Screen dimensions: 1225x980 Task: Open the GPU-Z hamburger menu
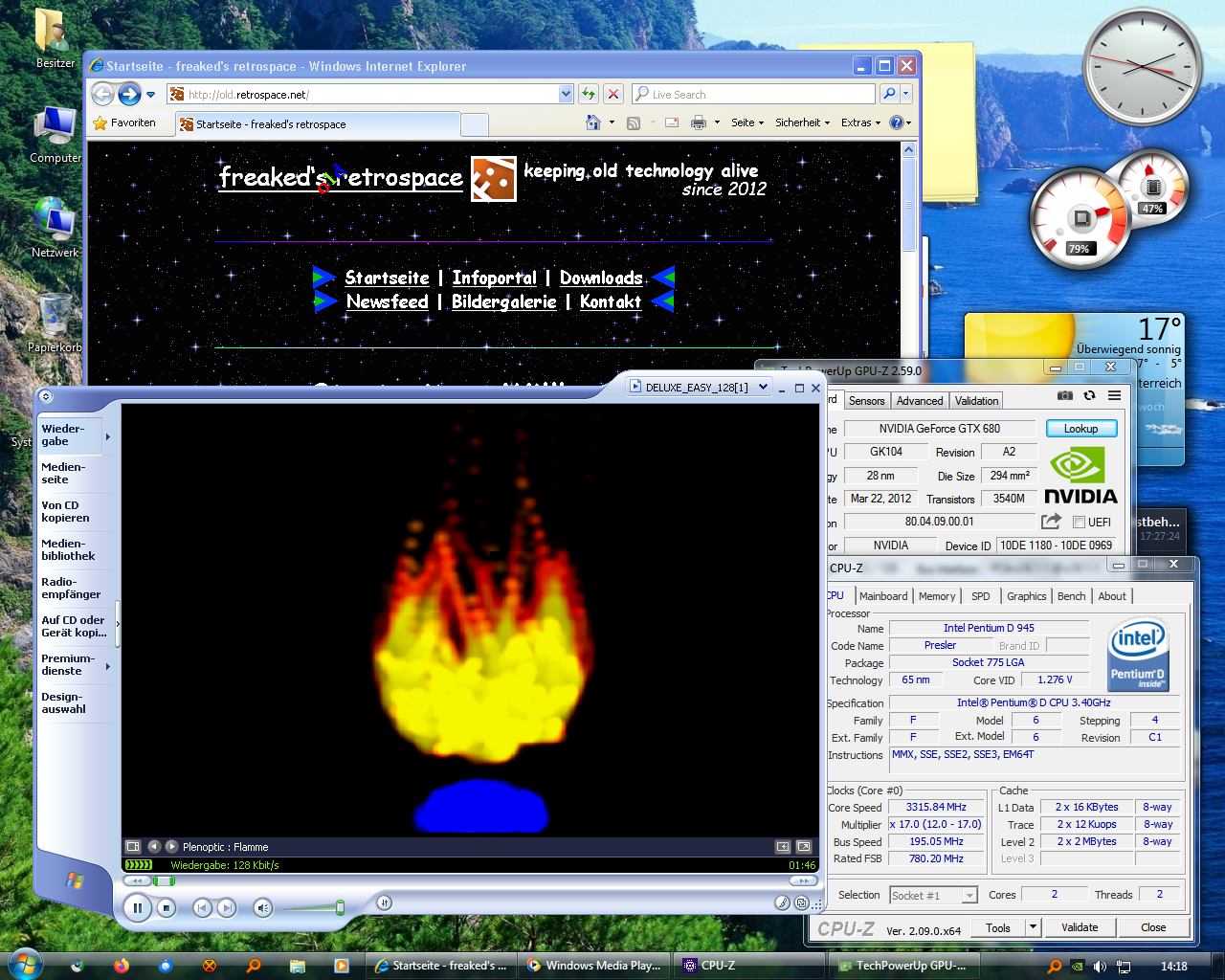coord(1115,395)
